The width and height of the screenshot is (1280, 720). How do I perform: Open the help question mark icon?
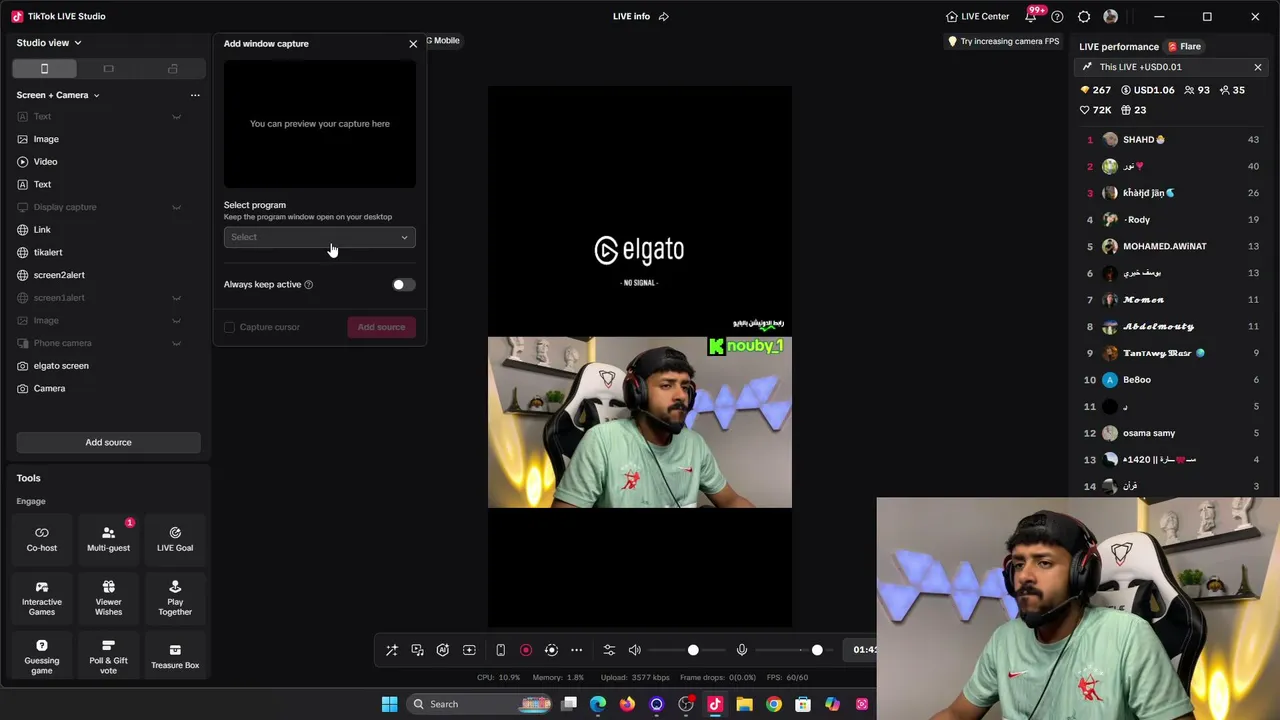pyautogui.click(x=1057, y=16)
